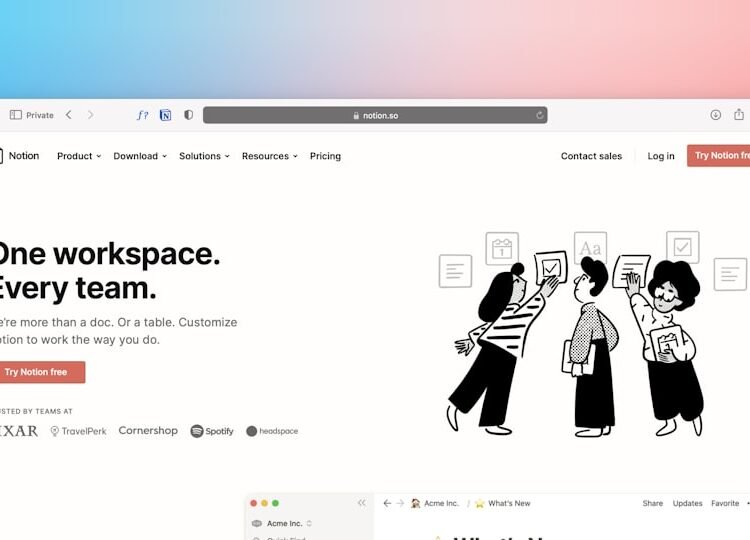Expand the Product dropdown menu

79,156
